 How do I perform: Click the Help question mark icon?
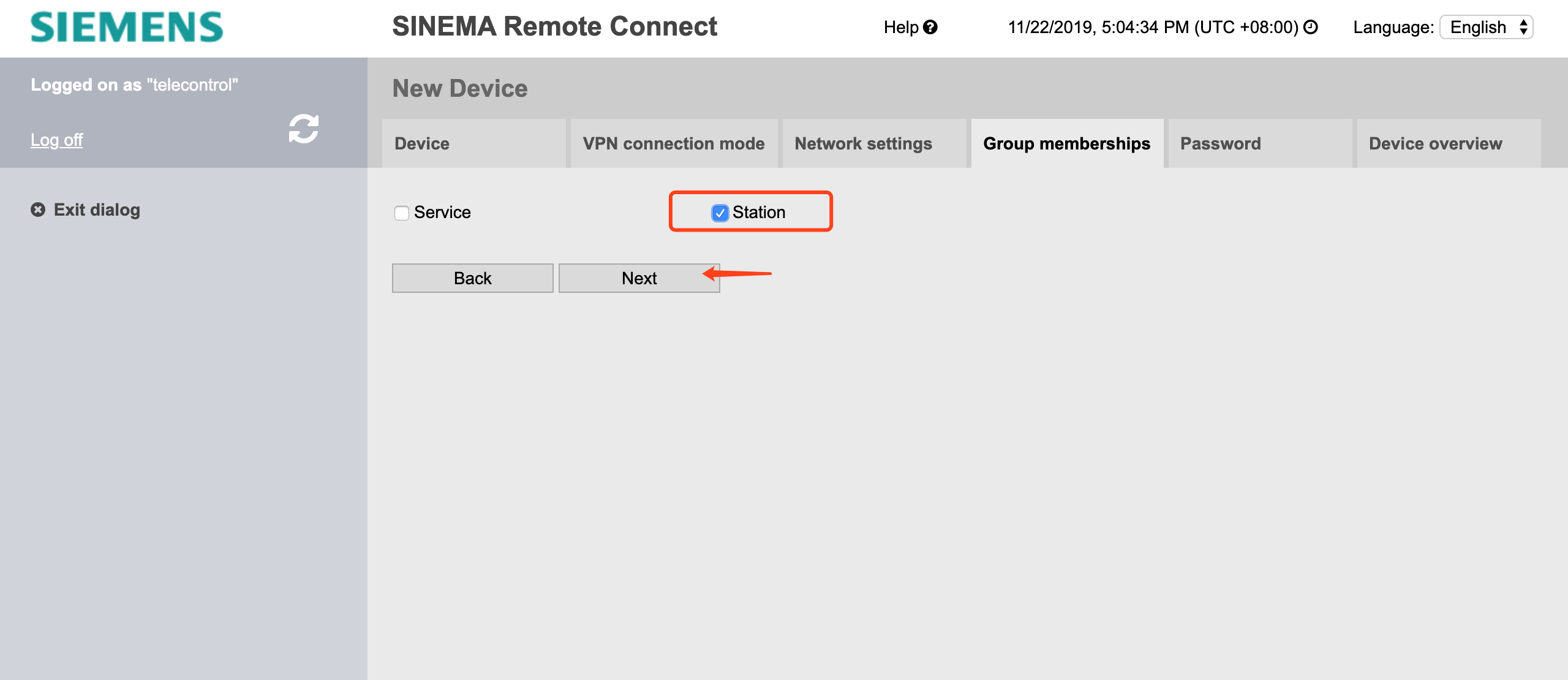tap(930, 28)
